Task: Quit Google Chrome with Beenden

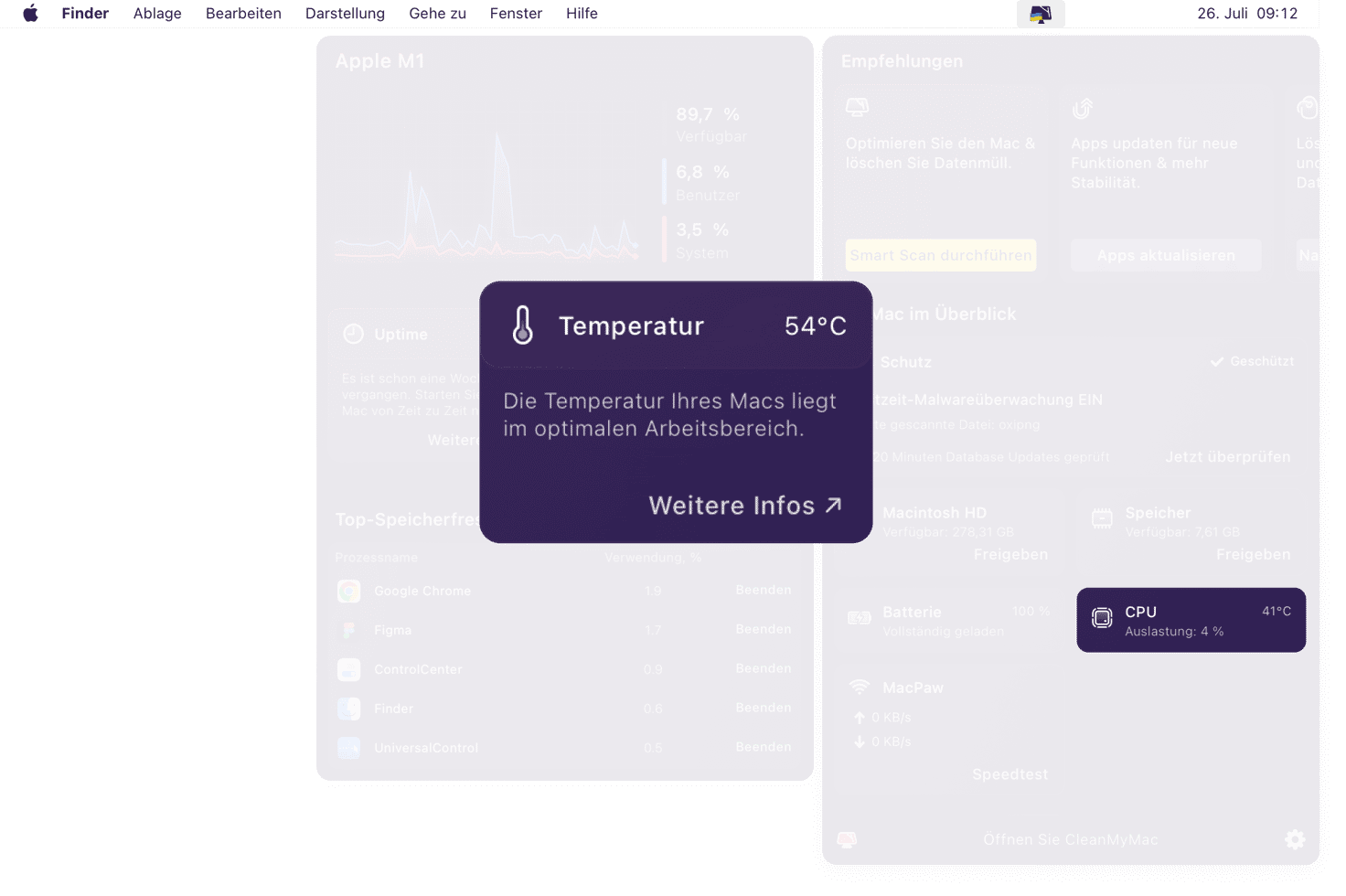Action: pos(764,590)
